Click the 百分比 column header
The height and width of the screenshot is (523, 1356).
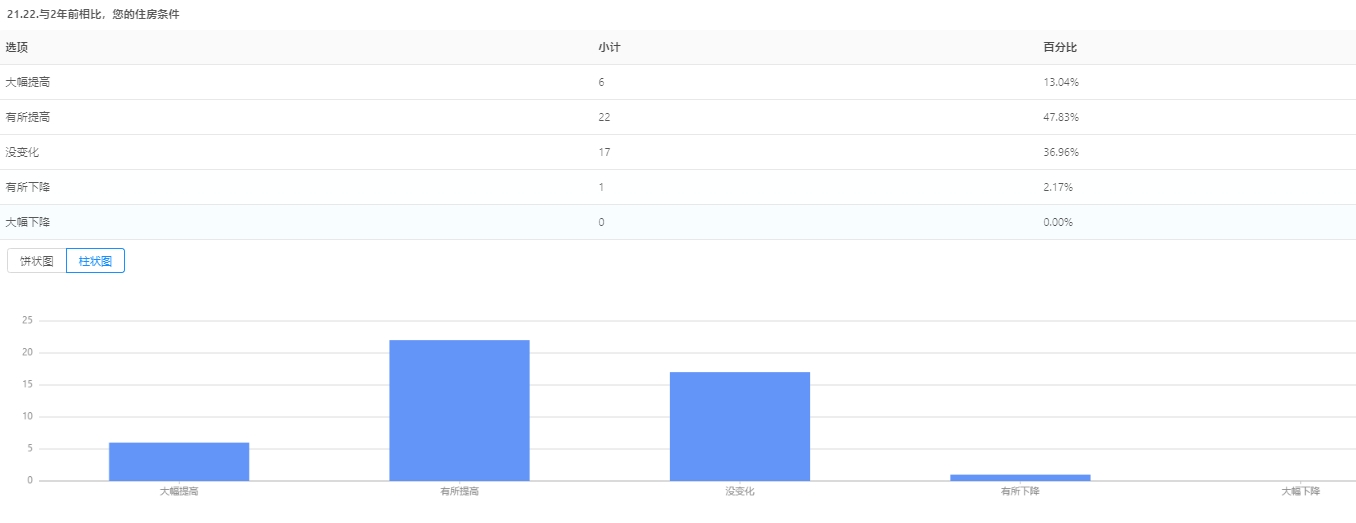(x=1060, y=47)
